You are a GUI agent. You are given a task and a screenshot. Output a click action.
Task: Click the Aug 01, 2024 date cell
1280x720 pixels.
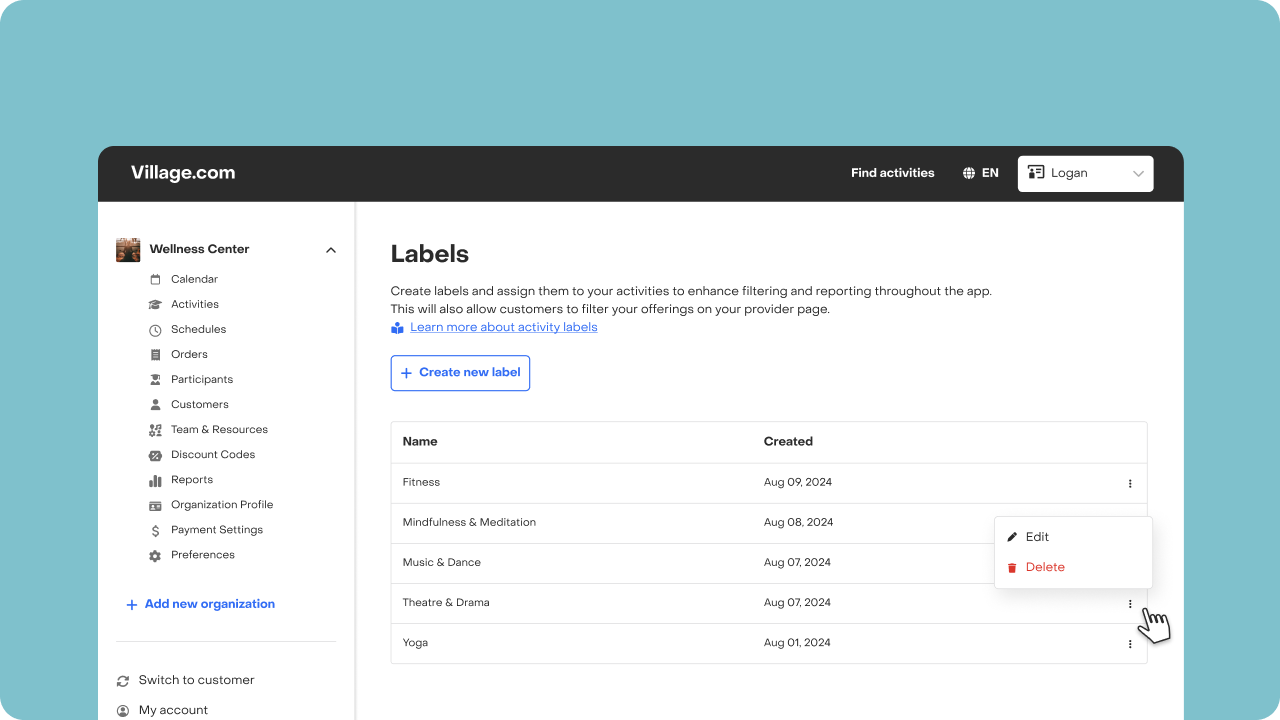pos(797,642)
